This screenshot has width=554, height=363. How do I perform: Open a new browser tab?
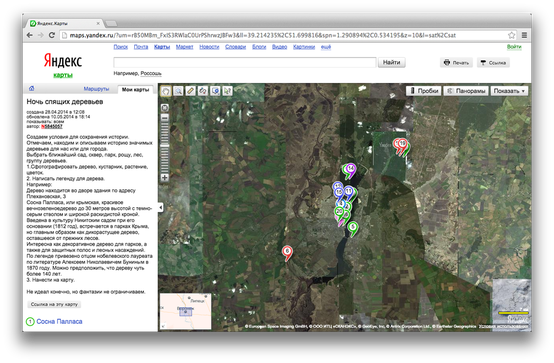pyautogui.click(x=111, y=24)
